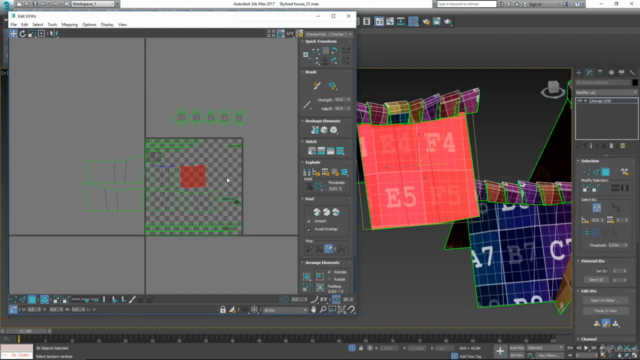Open the CheckerPattern texture dropdown

tap(329, 34)
